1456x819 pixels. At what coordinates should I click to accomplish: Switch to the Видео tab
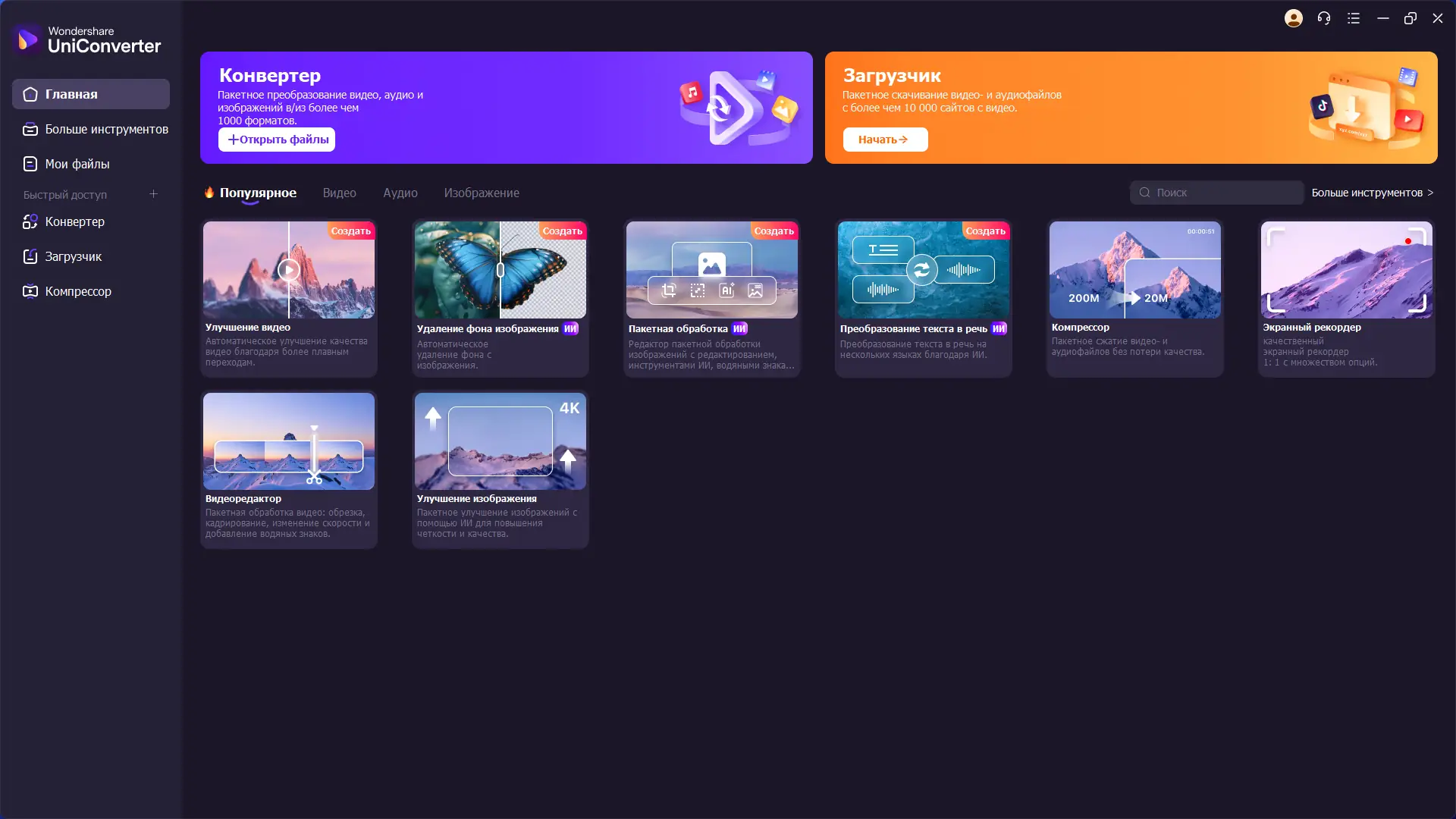coord(339,193)
